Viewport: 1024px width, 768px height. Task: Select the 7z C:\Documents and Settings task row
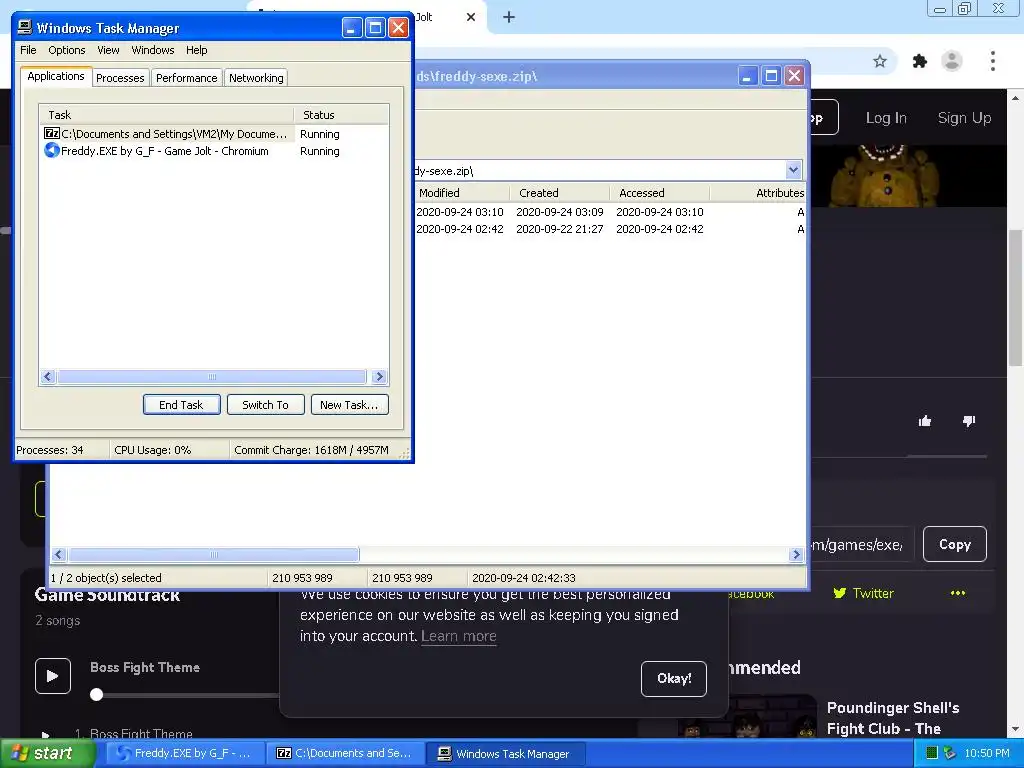click(214, 134)
